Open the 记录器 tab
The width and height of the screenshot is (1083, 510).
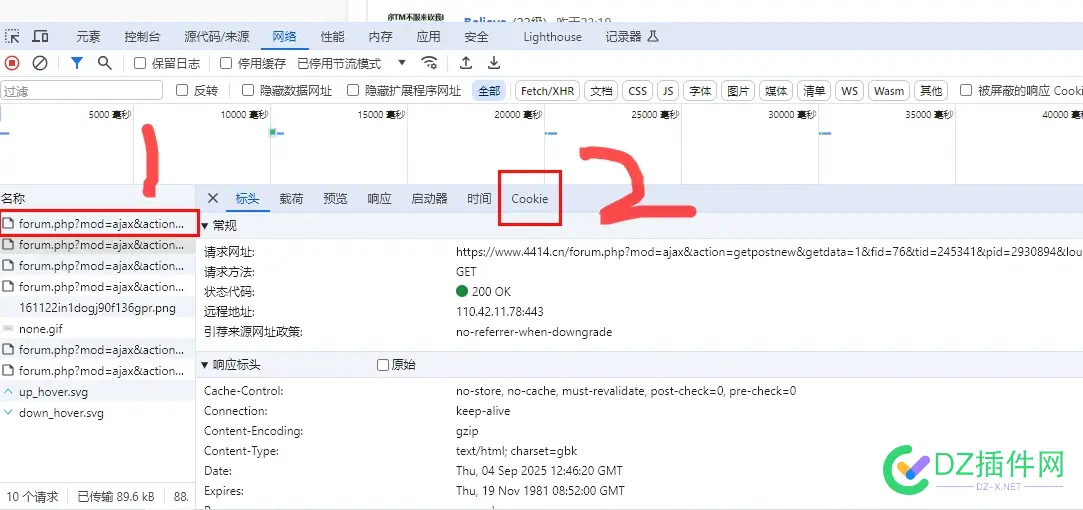pos(624,37)
